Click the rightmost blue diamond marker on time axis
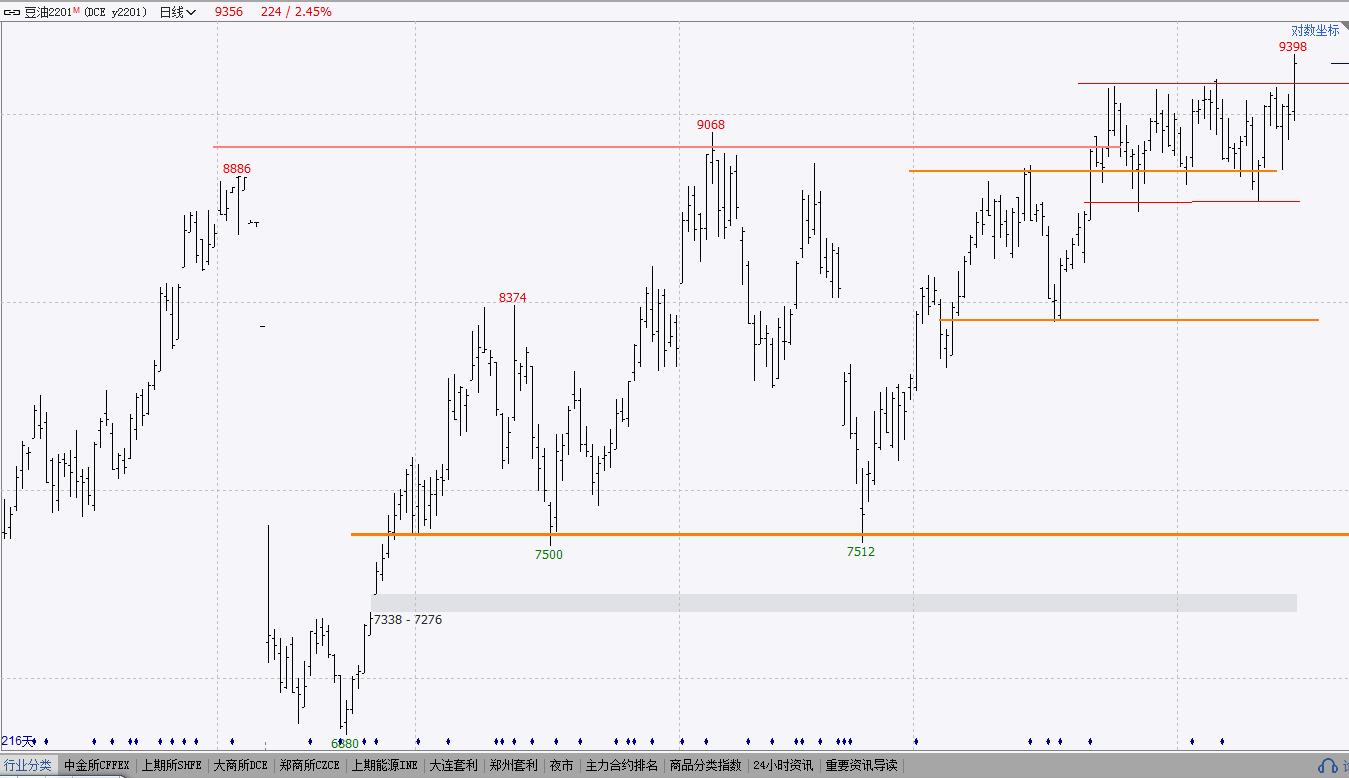Screen dimensions: 1349x778 [1222, 742]
